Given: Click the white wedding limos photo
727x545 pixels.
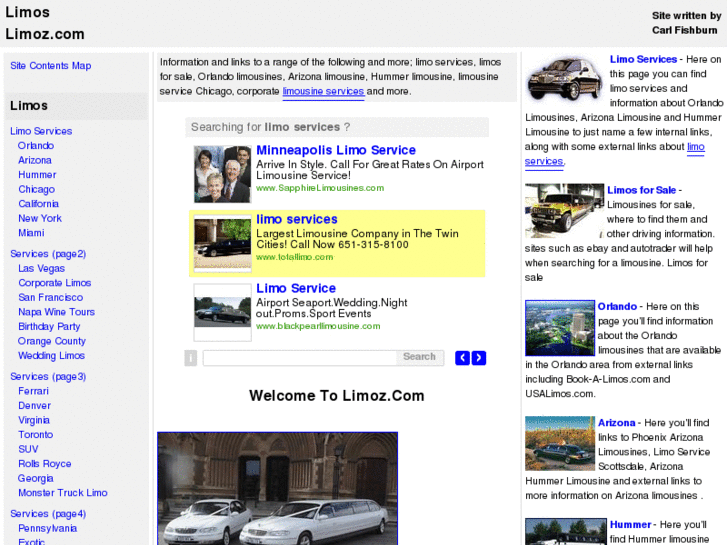Looking at the screenshot, I should [x=277, y=488].
